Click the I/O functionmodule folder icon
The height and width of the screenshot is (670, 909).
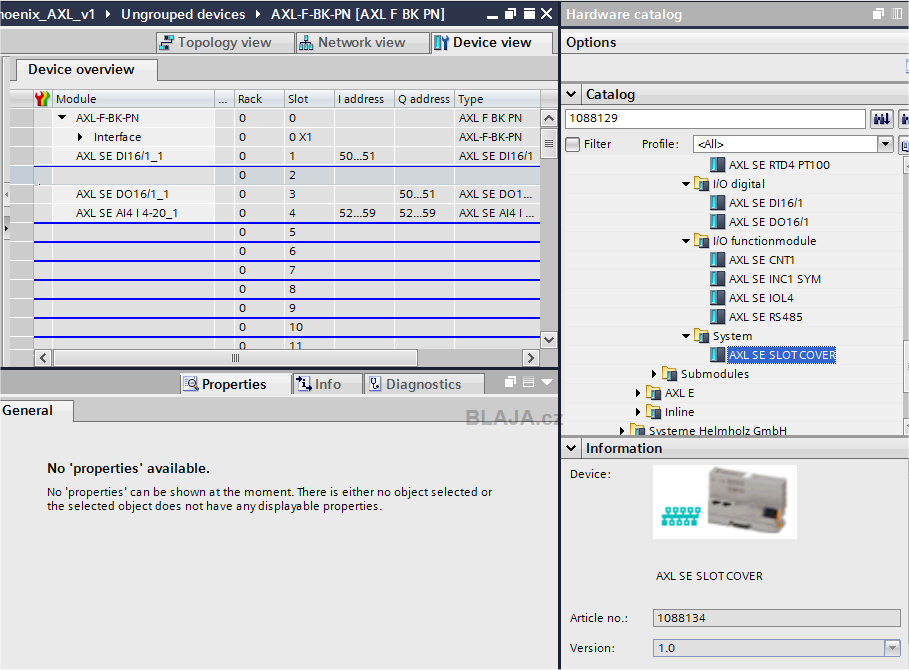click(701, 241)
